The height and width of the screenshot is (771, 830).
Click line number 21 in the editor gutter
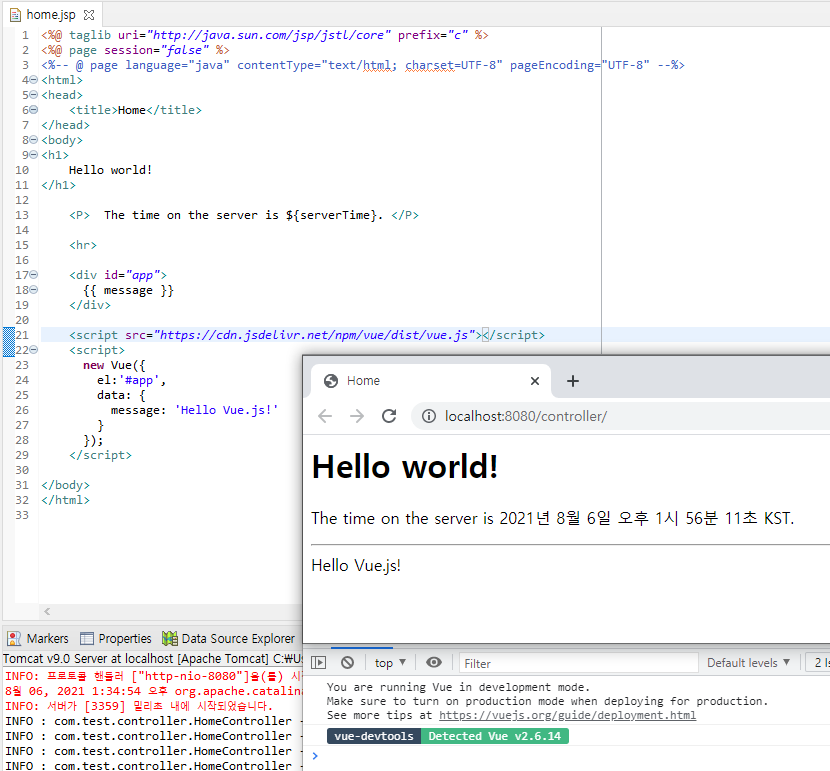coord(22,335)
